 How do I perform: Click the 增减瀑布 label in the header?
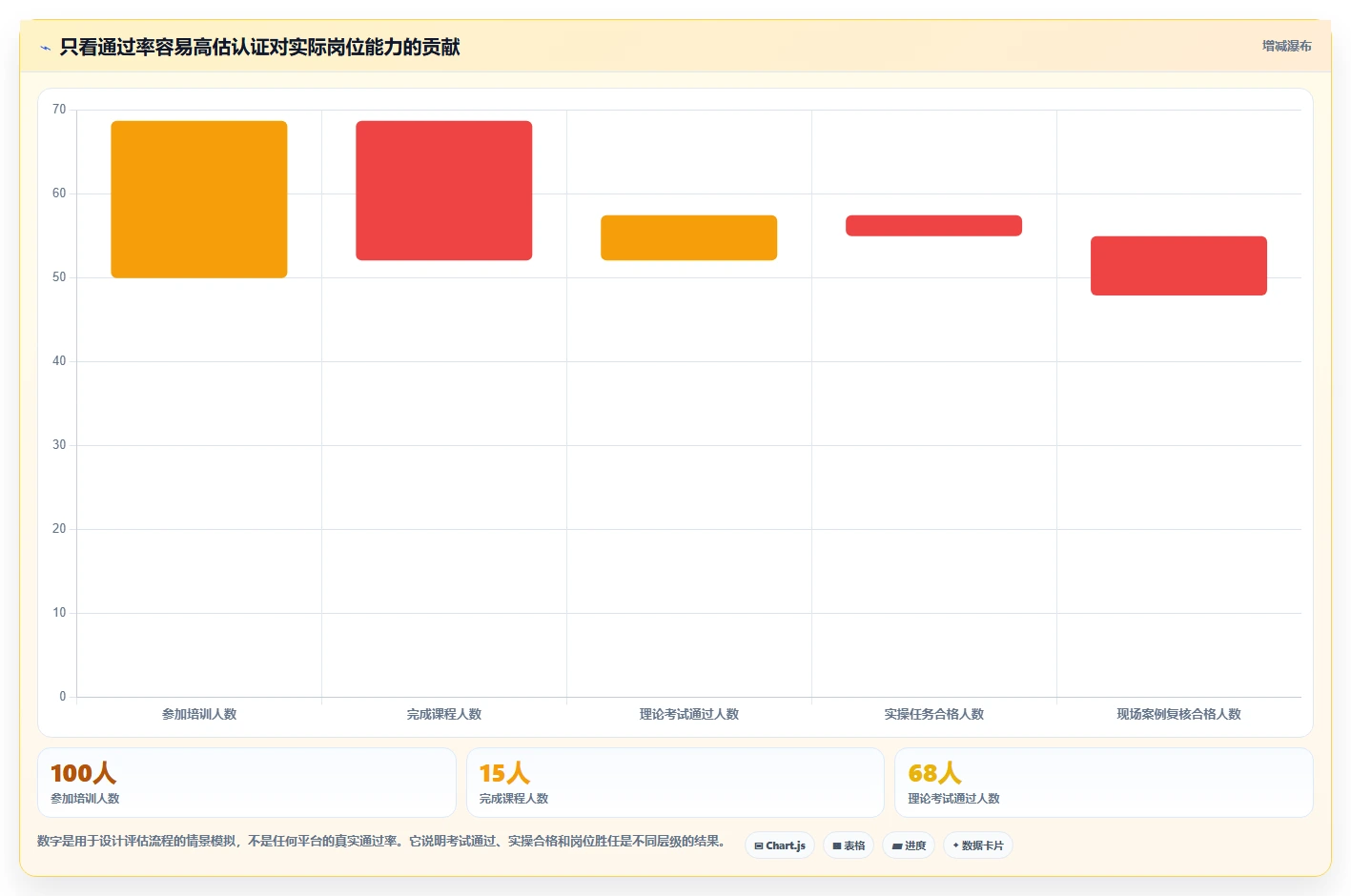1286,46
